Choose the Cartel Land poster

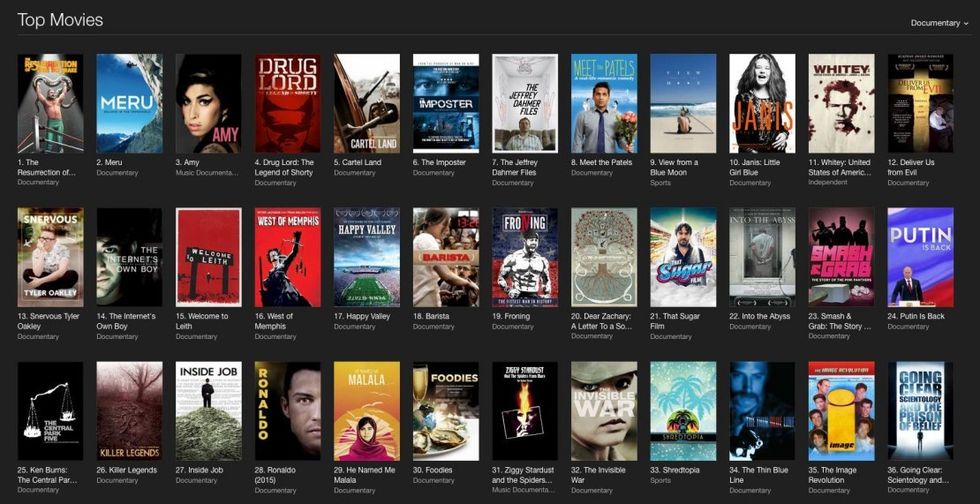(x=367, y=104)
